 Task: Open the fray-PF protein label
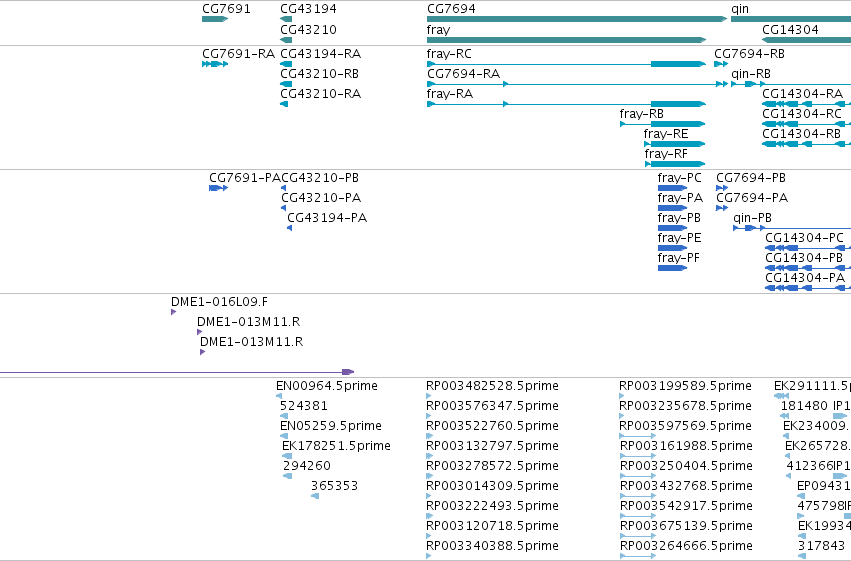pos(678,258)
